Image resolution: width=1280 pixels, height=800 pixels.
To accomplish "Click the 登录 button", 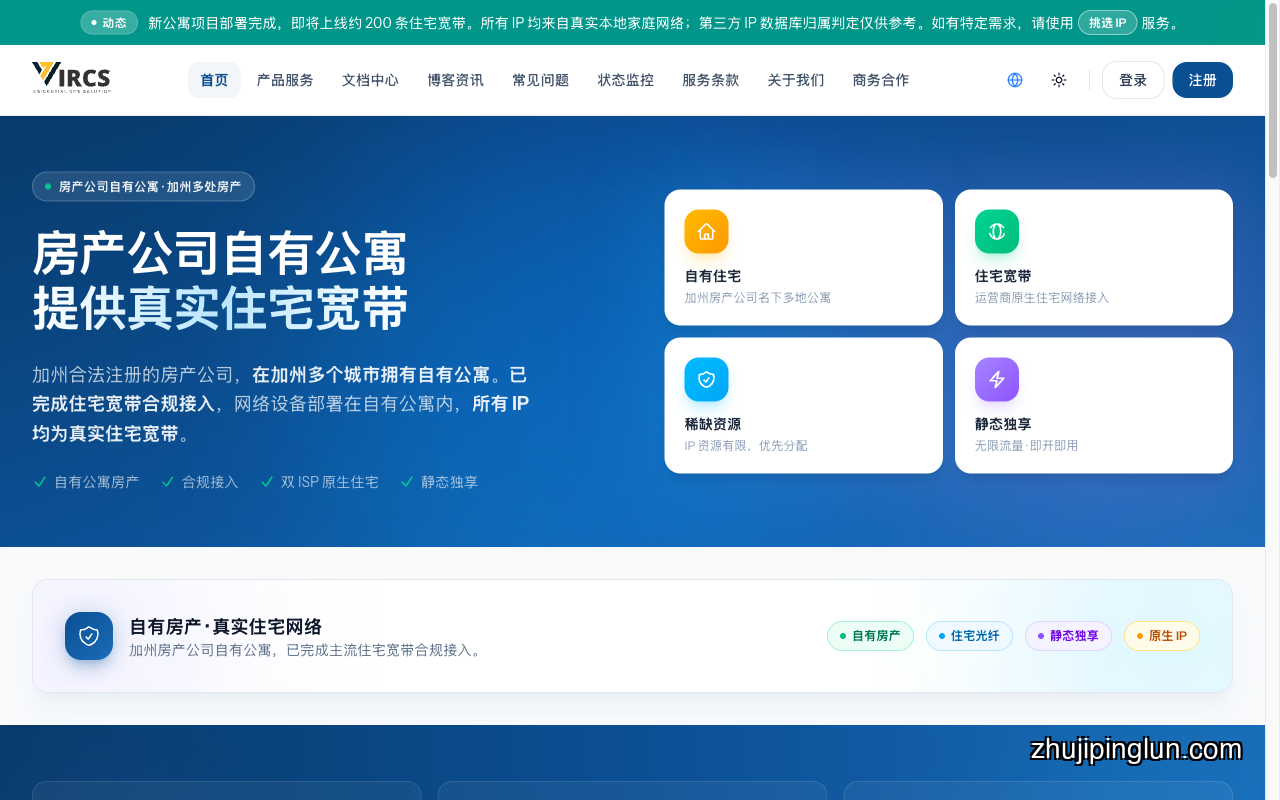I will (1133, 80).
